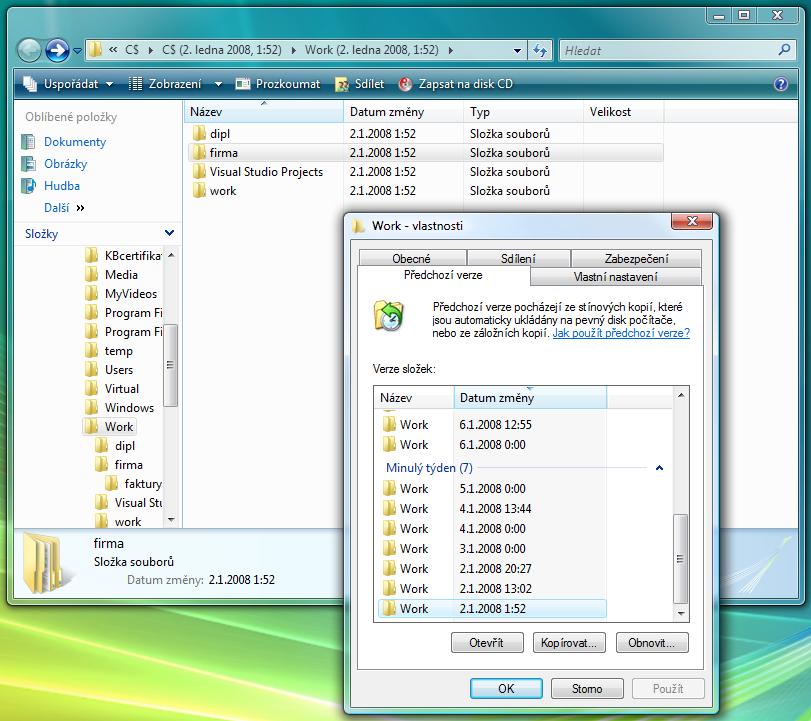
Task: Select Work version dated 5.1.2008 0:00
Action: tap(492, 489)
